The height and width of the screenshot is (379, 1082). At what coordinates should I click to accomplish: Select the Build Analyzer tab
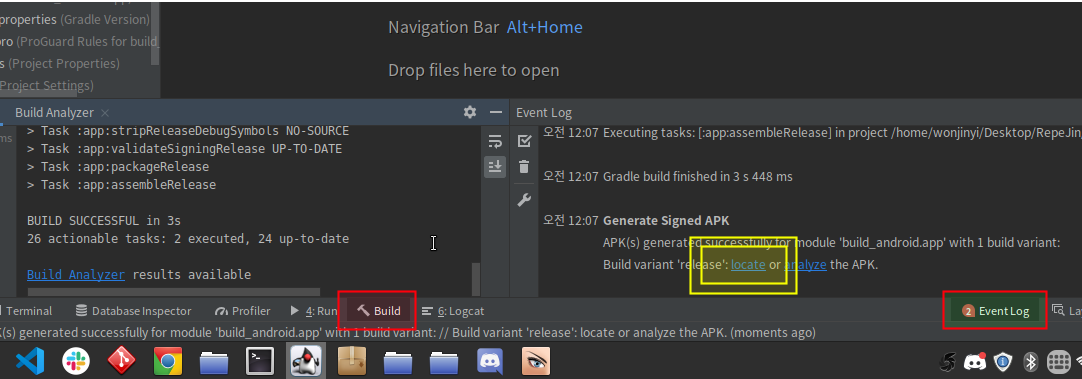pyautogui.click(x=55, y=113)
